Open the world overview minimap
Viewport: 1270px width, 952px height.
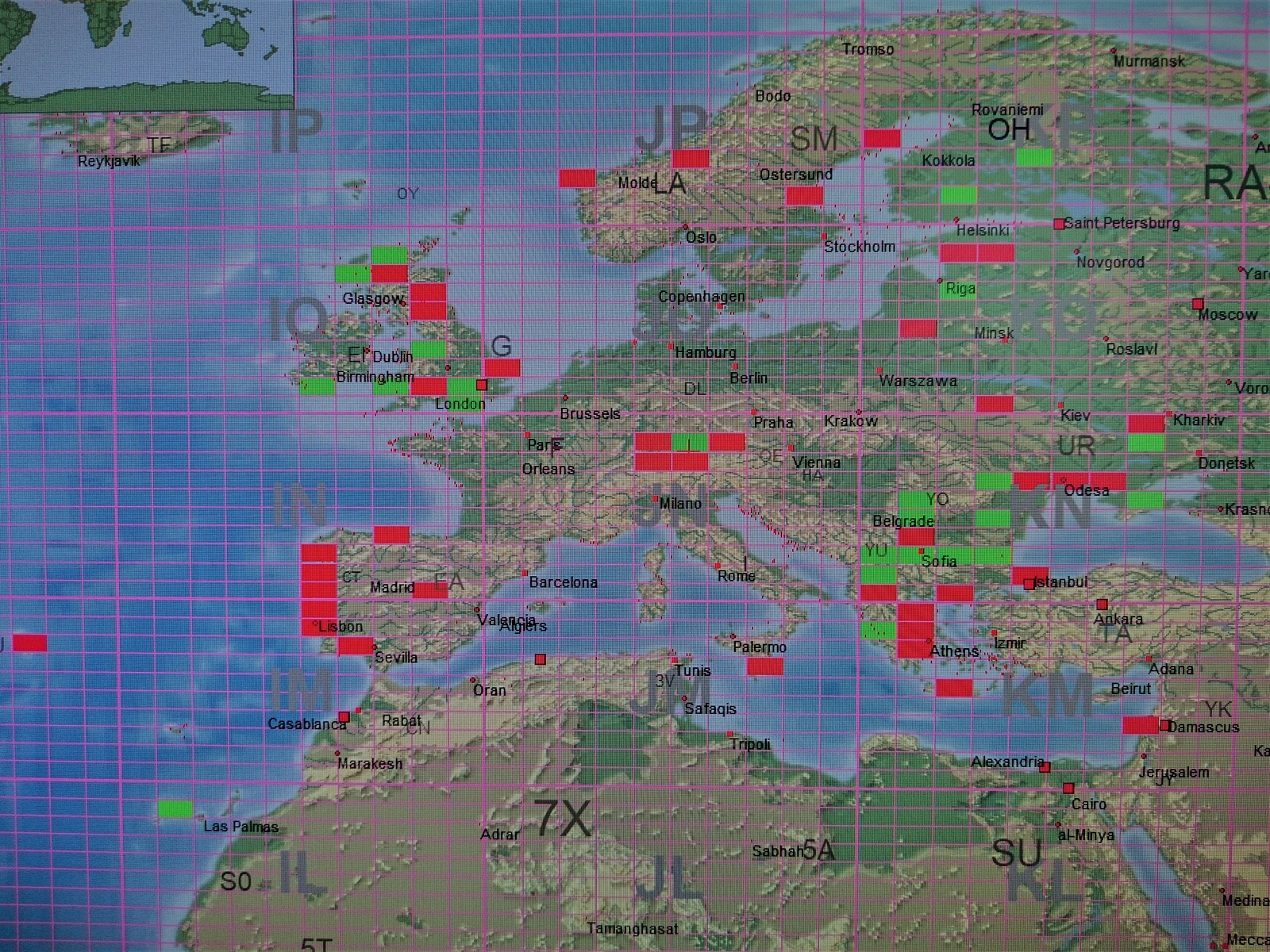[x=147, y=54]
